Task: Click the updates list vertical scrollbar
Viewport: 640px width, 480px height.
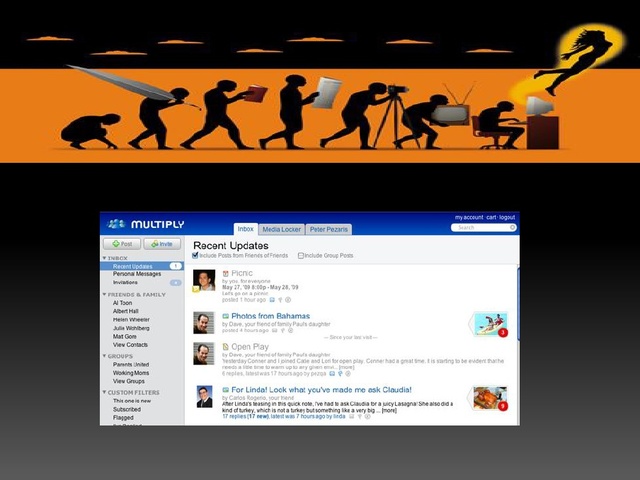Action: point(518,302)
